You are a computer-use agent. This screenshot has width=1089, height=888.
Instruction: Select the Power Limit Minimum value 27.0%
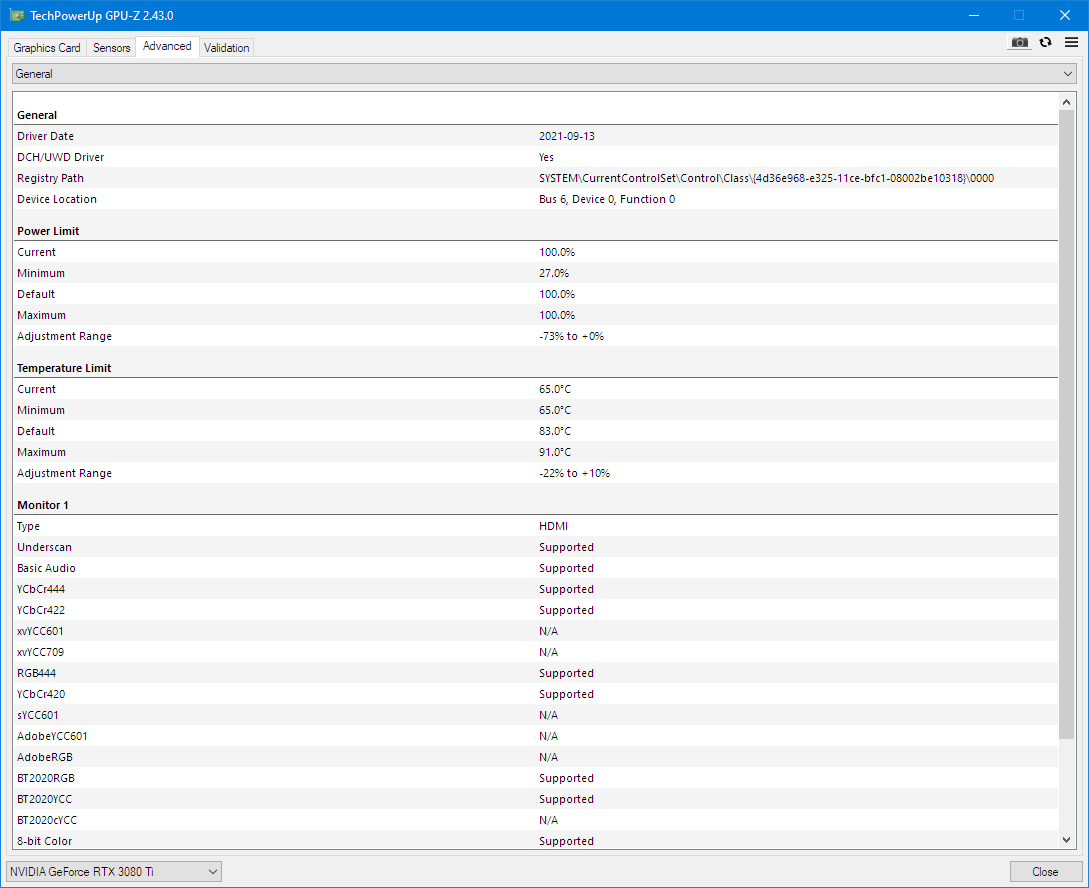click(x=554, y=273)
